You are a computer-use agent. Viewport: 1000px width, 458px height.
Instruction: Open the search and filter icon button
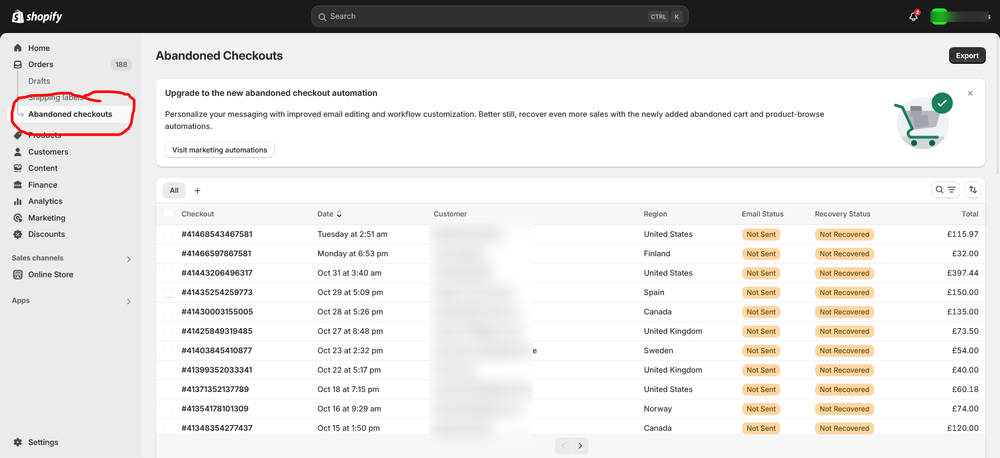[945, 189]
